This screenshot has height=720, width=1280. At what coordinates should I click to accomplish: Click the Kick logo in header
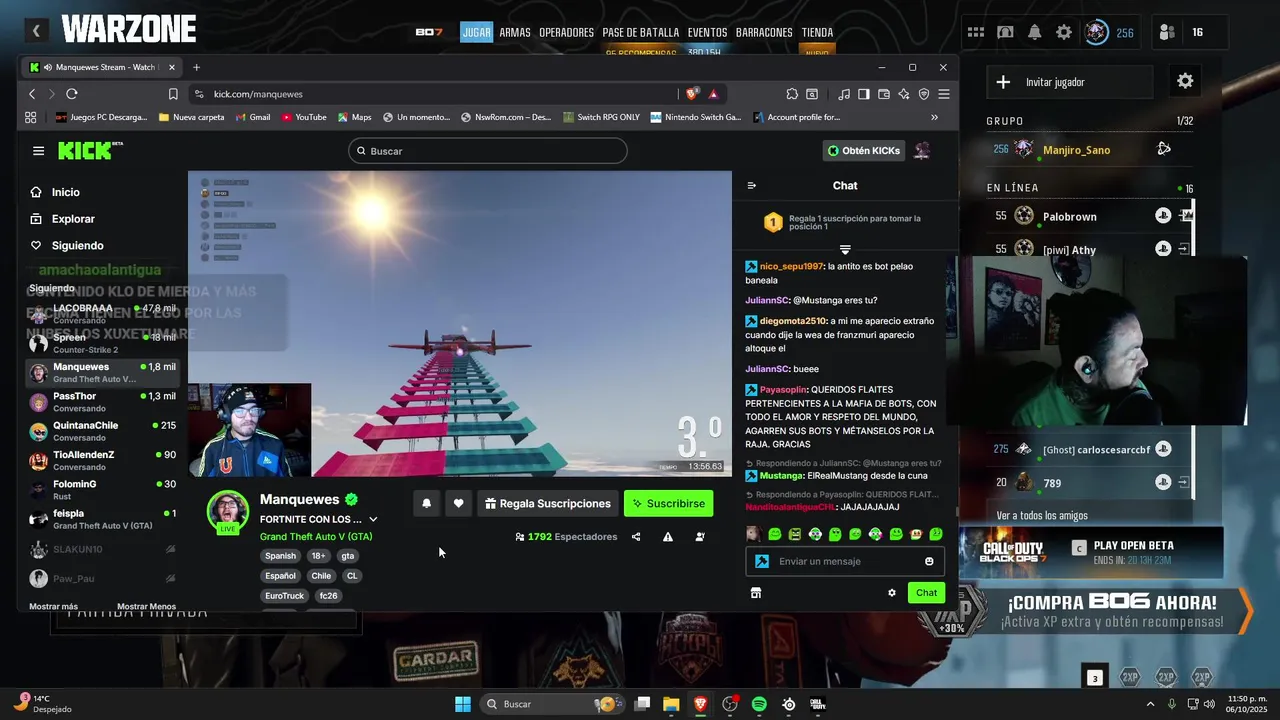coord(90,151)
